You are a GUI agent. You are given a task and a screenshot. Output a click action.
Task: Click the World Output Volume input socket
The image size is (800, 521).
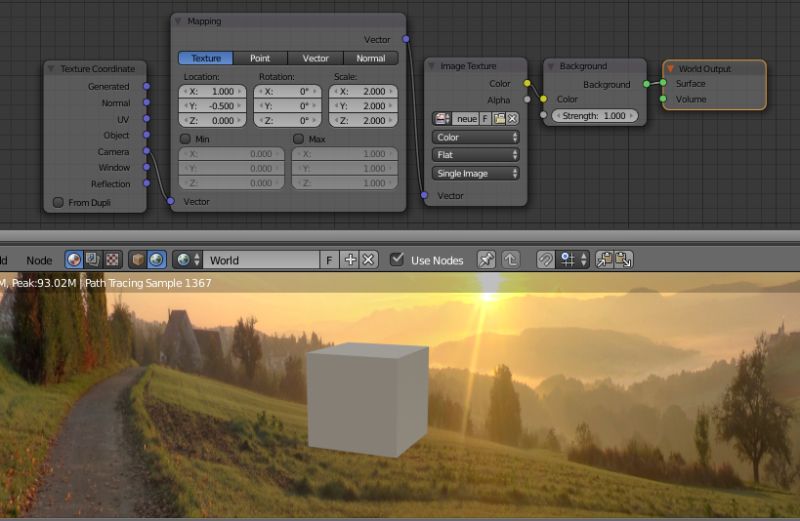pyautogui.click(x=663, y=98)
